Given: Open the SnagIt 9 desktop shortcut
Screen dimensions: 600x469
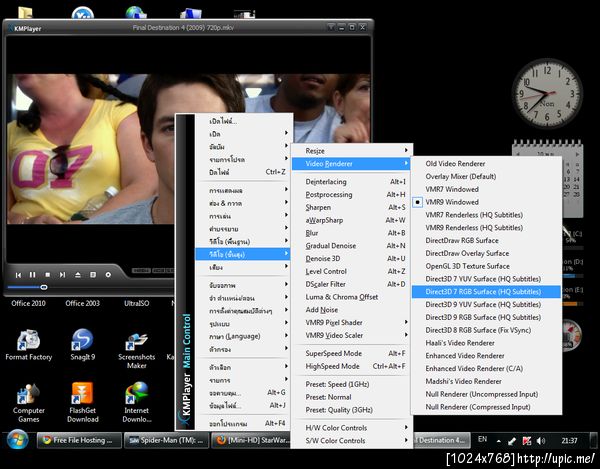Looking at the screenshot, I should (82, 345).
